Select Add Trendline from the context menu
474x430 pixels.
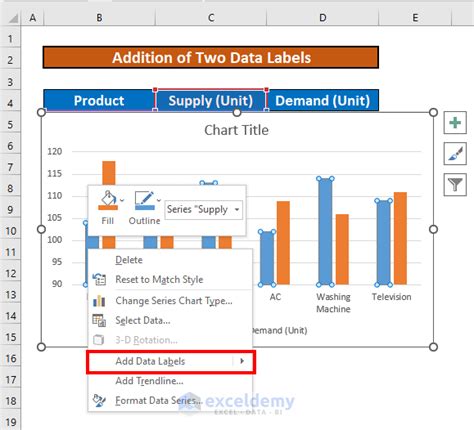coord(149,381)
